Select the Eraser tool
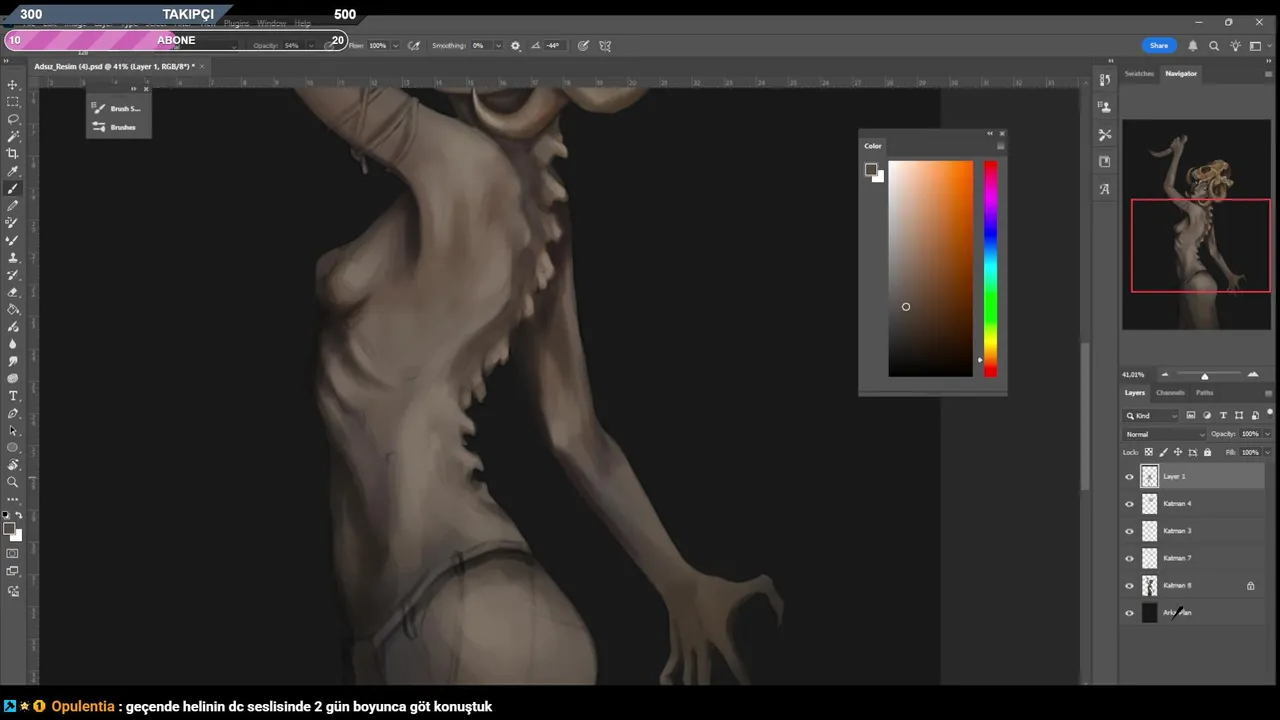1280x720 pixels. [x=13, y=292]
